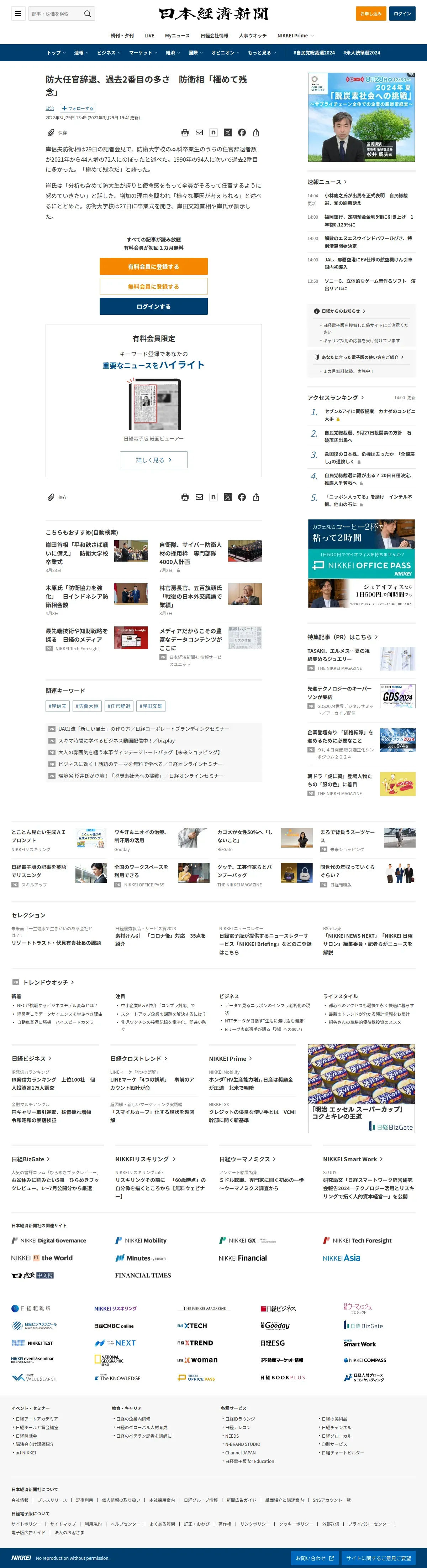Image resolution: width=427 pixels, height=1568 pixels.
Task: Click the paperclip save icon under the article date
Action: coord(51,132)
